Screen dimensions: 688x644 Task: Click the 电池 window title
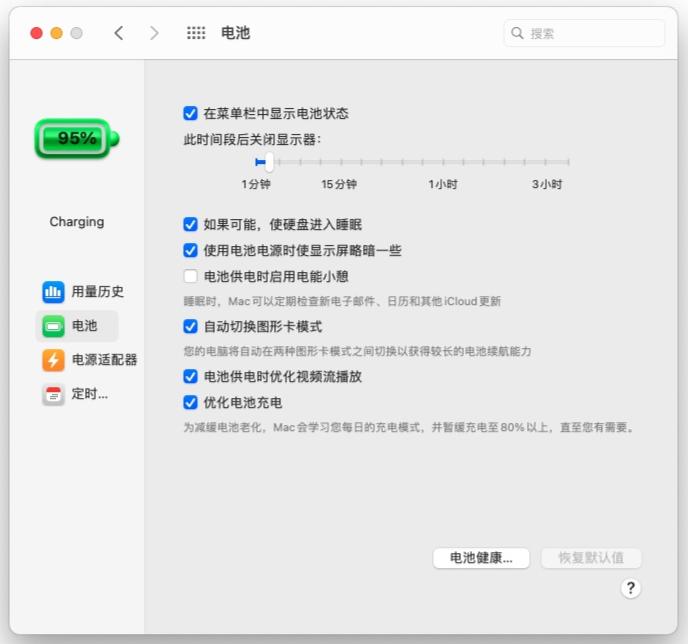pyautogui.click(x=236, y=33)
